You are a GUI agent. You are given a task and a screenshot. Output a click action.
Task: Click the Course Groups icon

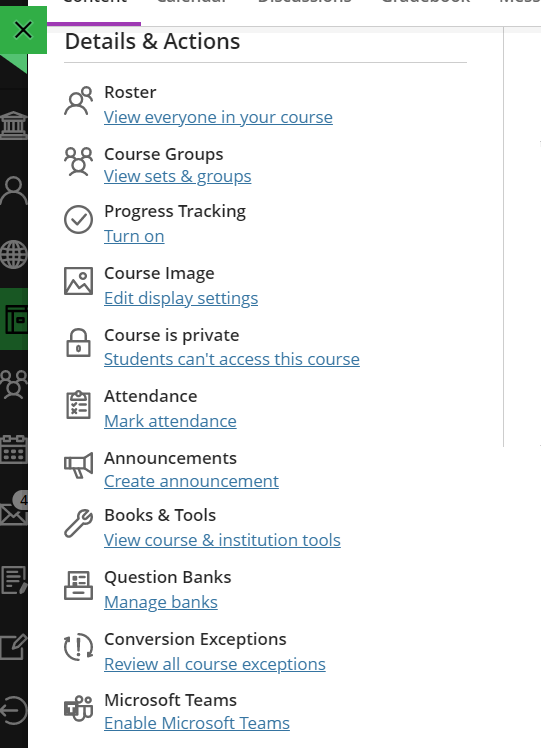(x=78, y=162)
